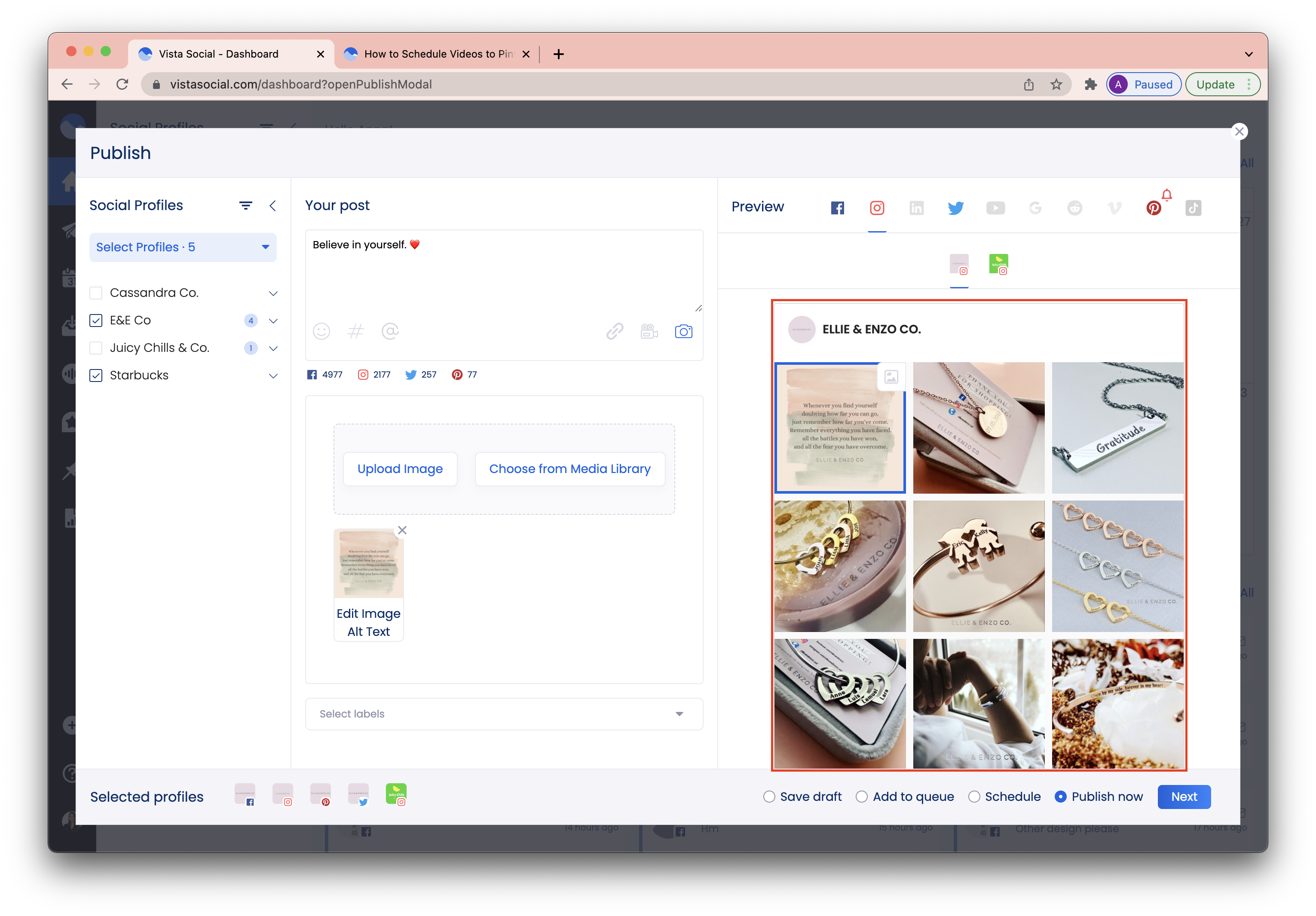Expand E&E Co profile group
The width and height of the screenshot is (1316, 916).
(x=273, y=321)
